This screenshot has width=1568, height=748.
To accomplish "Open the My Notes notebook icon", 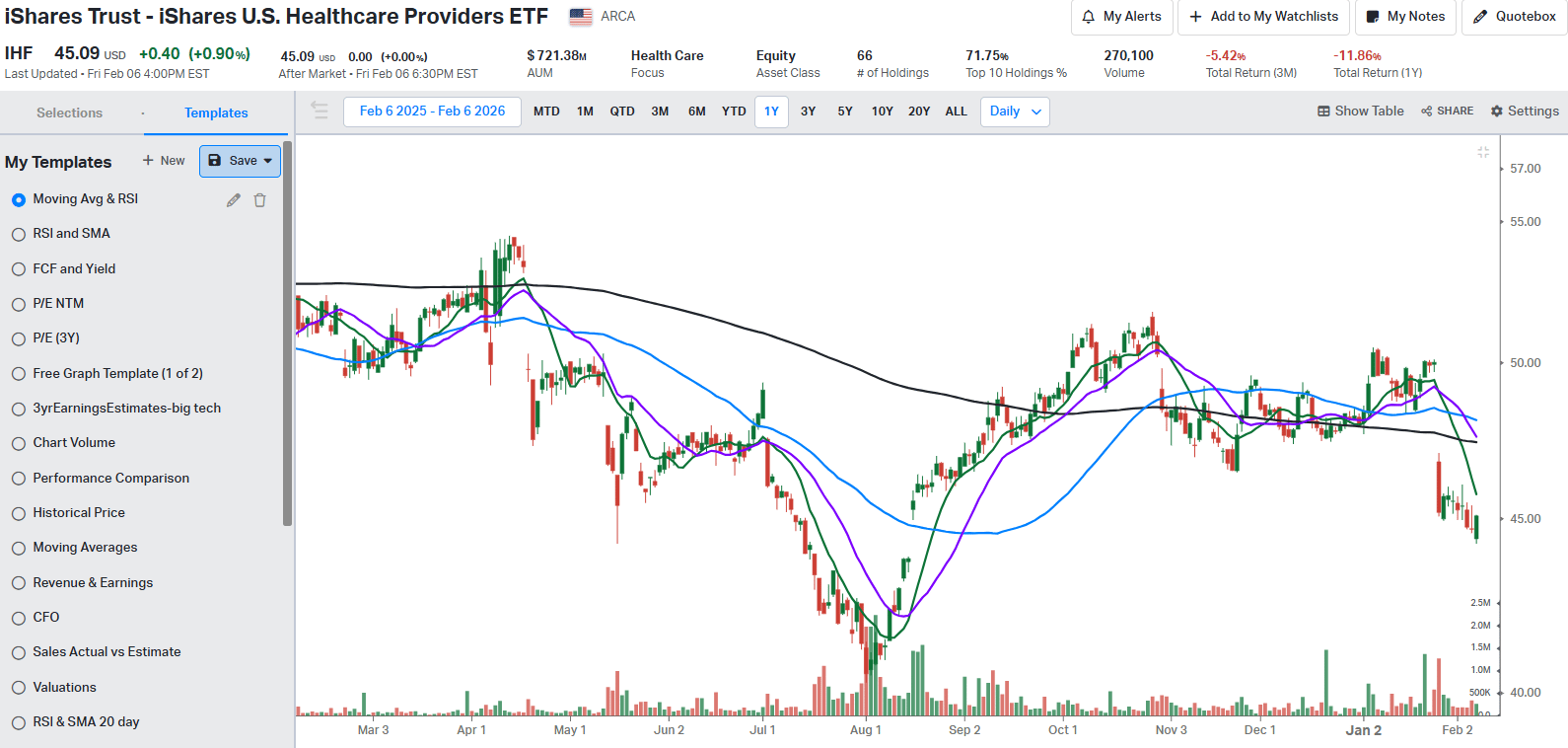I will click(1372, 17).
